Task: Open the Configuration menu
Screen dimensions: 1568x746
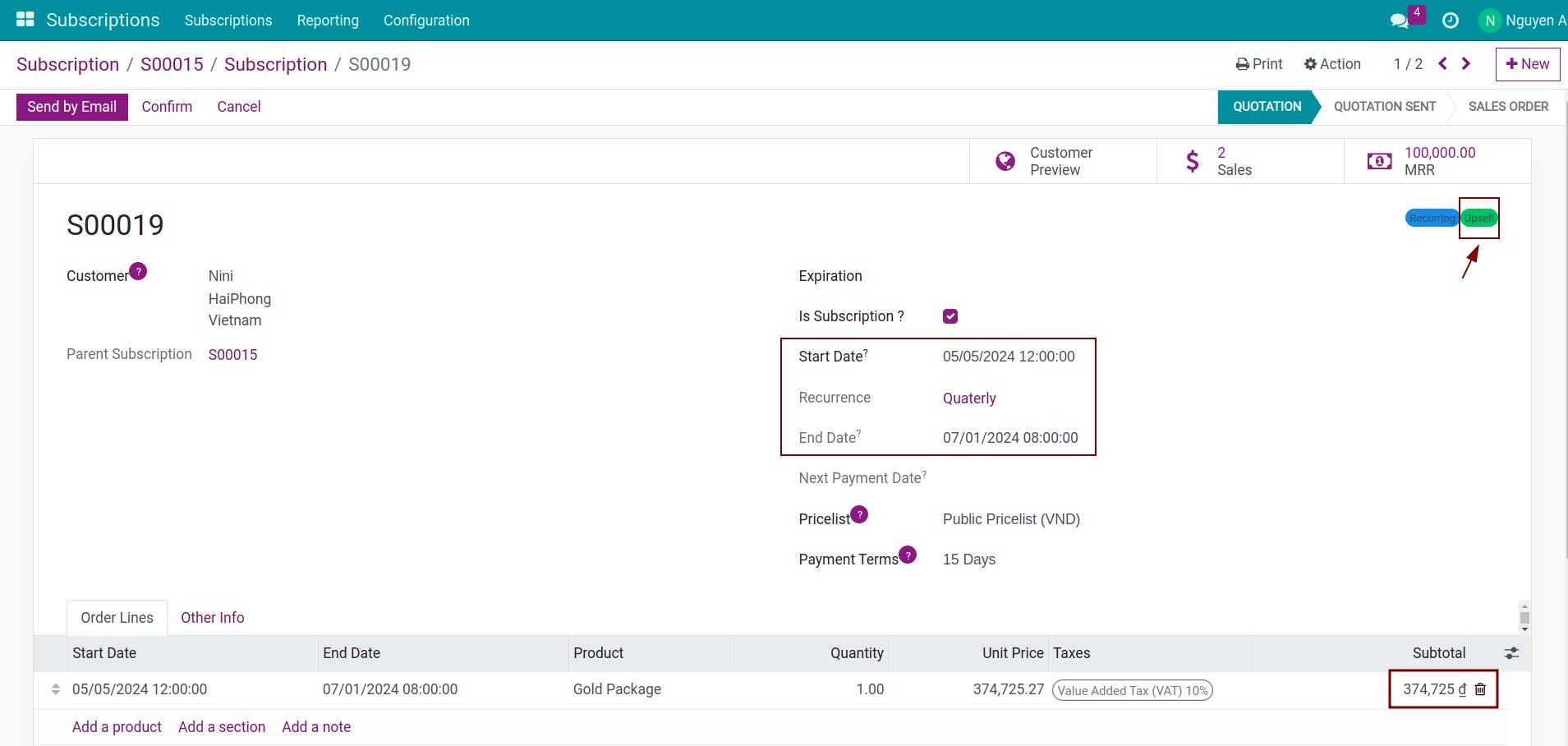Action: coord(426,21)
